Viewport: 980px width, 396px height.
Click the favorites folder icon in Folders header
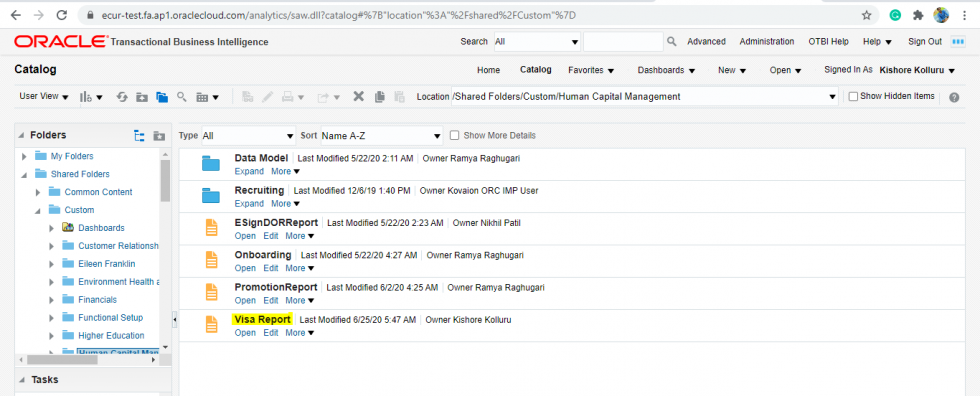point(159,136)
